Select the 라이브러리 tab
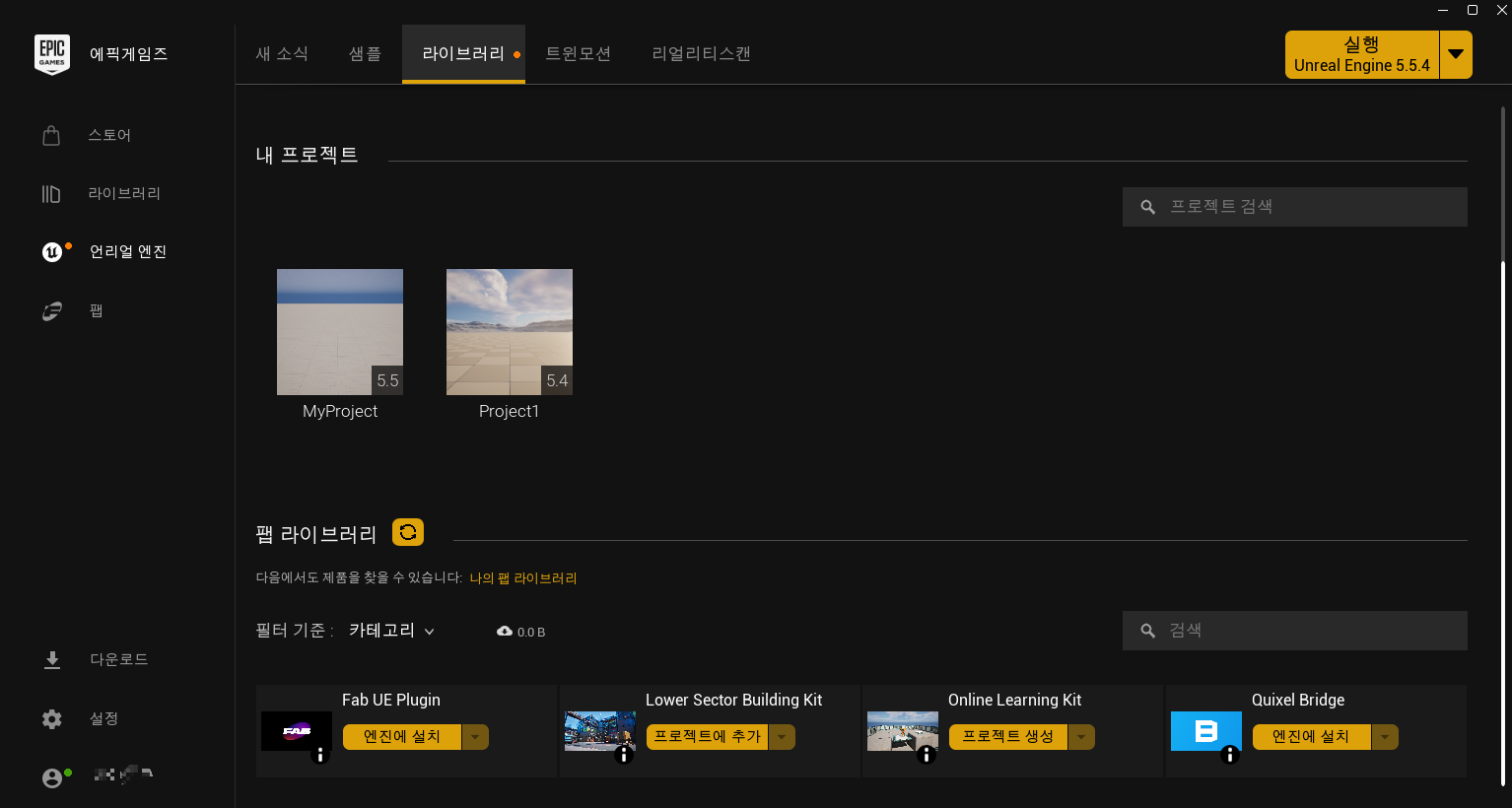This screenshot has width=1512, height=808. [x=463, y=54]
